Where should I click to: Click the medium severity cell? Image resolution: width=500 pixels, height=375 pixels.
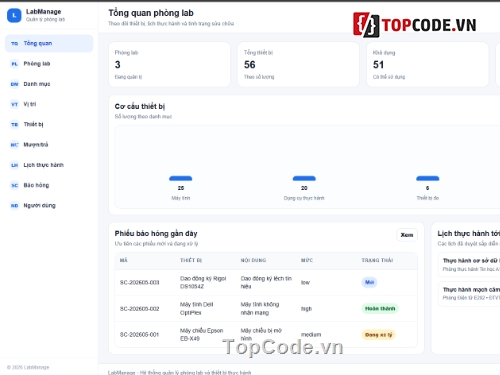(311, 335)
